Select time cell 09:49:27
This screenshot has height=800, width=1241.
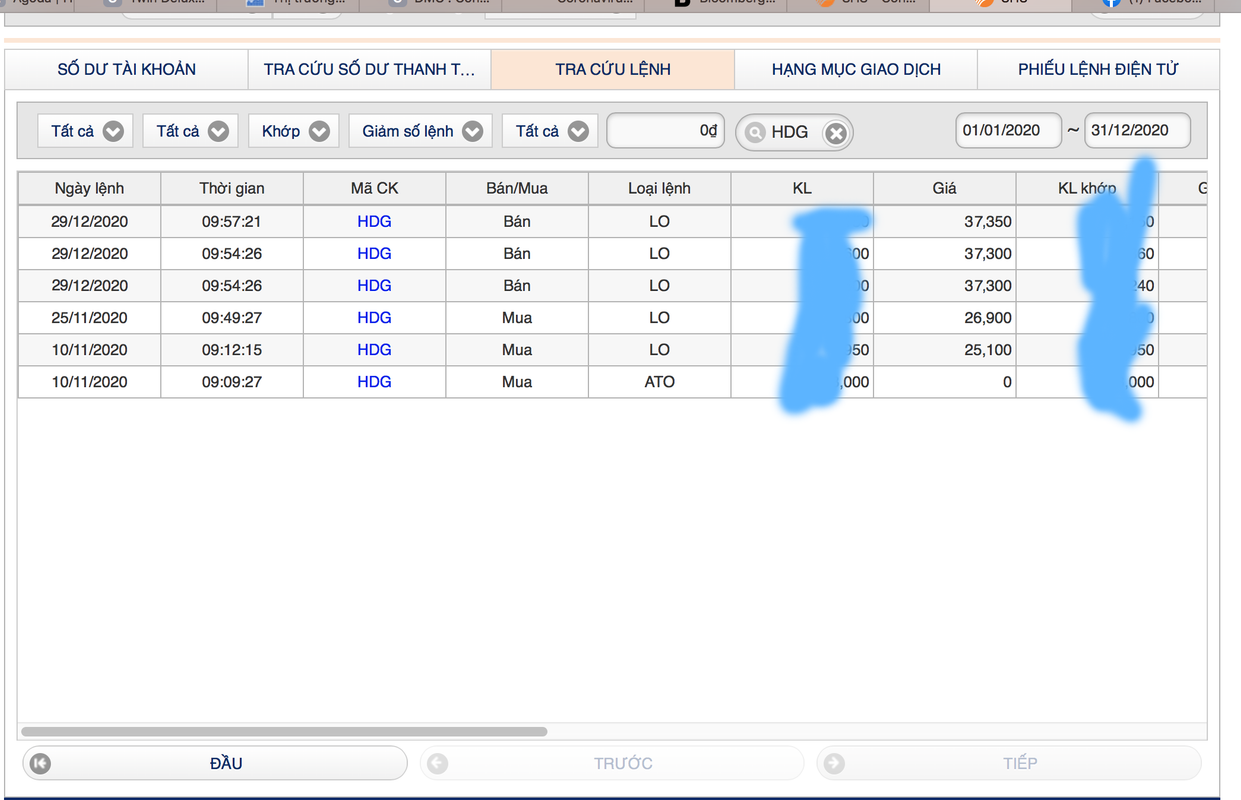[232, 317]
